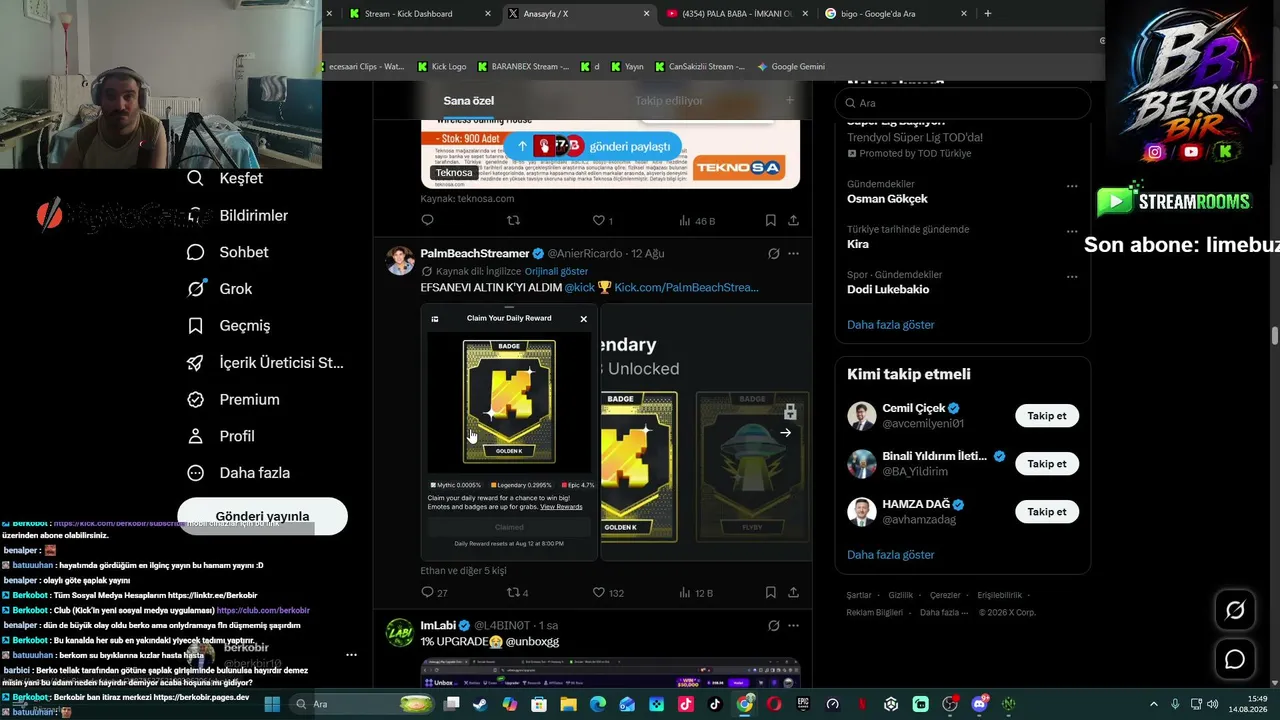Show more follow suggestions below HAMZA DAĞ
This screenshot has width=1280, height=720.
(891, 555)
